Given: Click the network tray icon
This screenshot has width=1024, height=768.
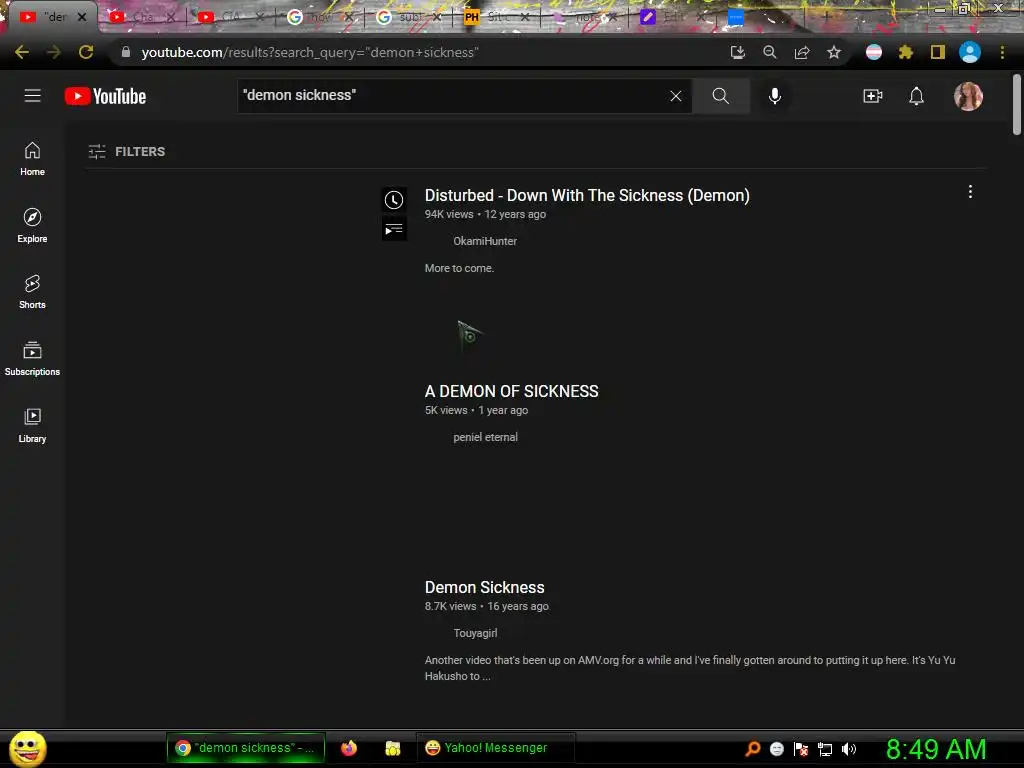Looking at the screenshot, I should pos(825,749).
